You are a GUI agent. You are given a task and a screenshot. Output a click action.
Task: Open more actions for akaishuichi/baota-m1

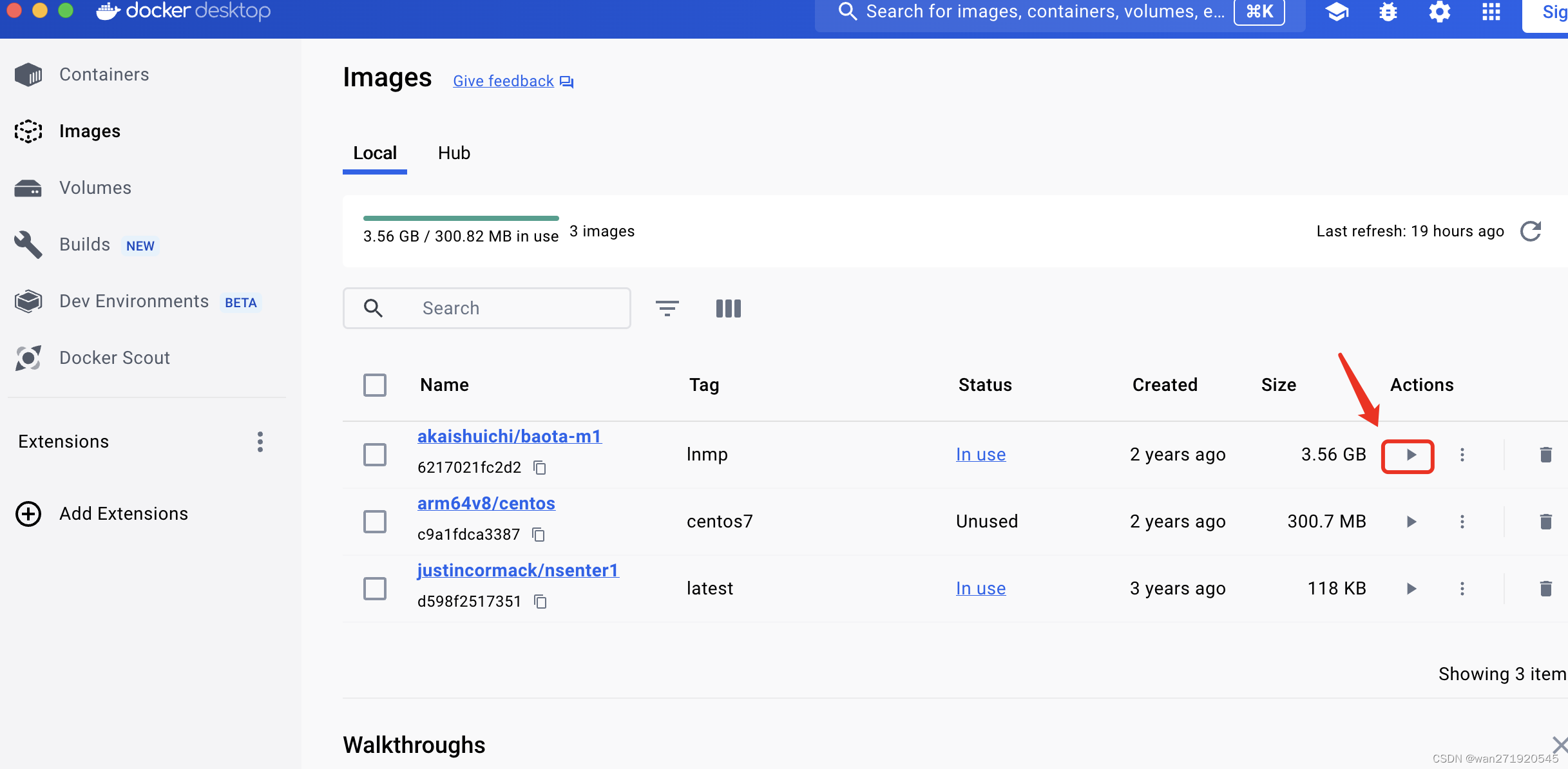coord(1462,455)
